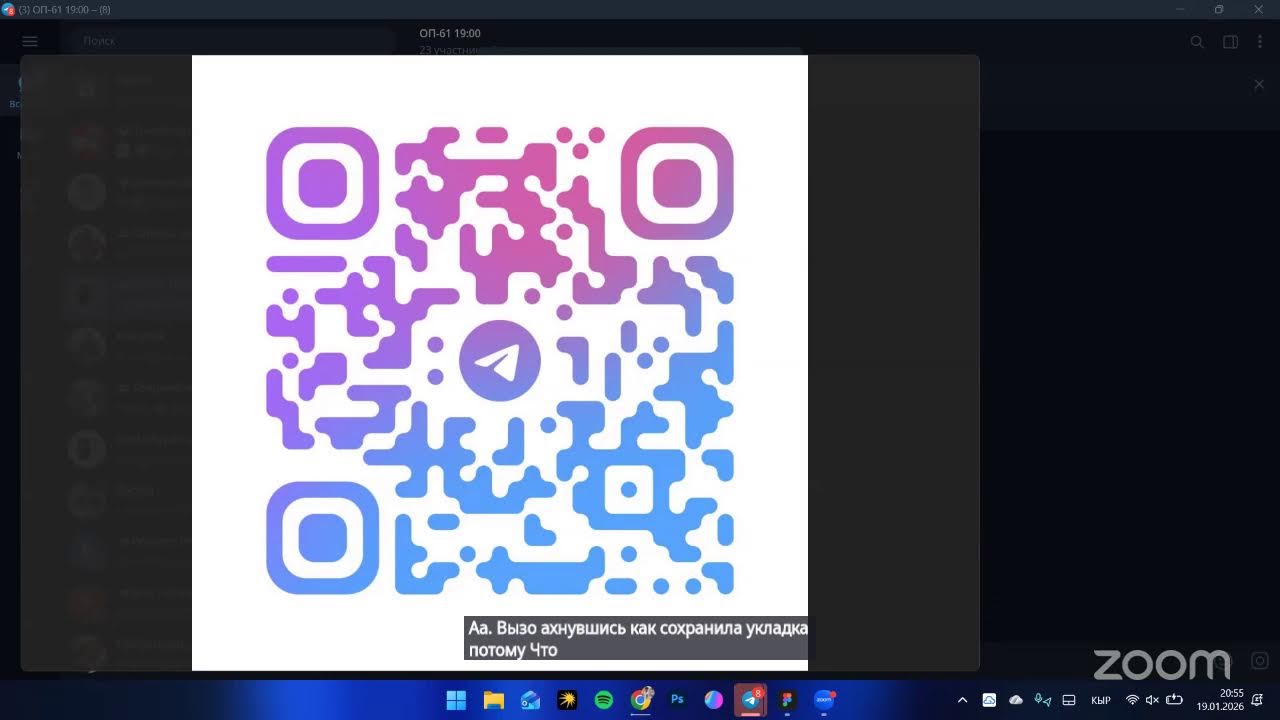Toggle the chat info side panel
Image resolution: width=1280 pixels, height=720 pixels.
[1231, 42]
